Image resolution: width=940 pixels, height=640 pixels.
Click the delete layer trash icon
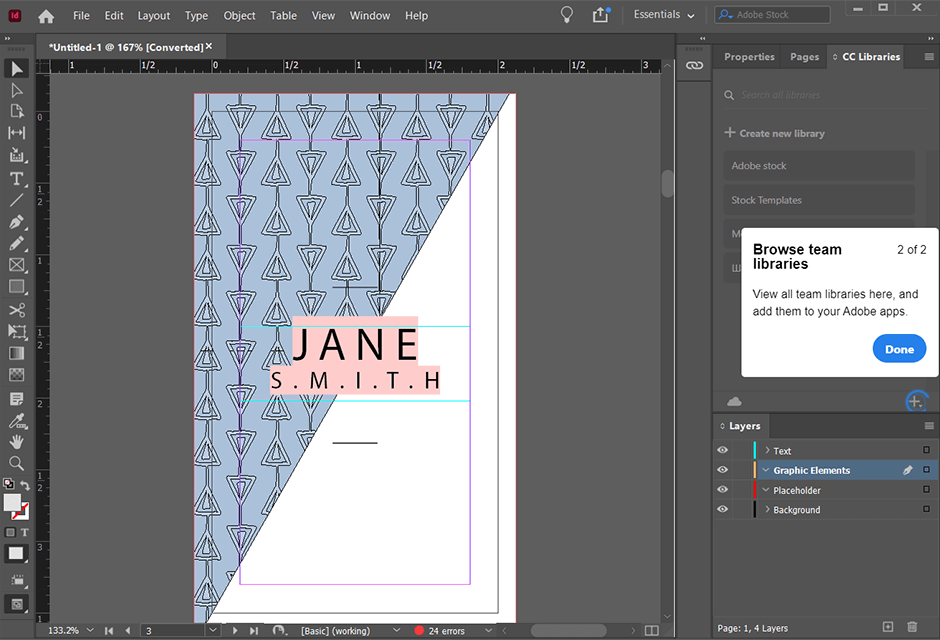(911, 627)
